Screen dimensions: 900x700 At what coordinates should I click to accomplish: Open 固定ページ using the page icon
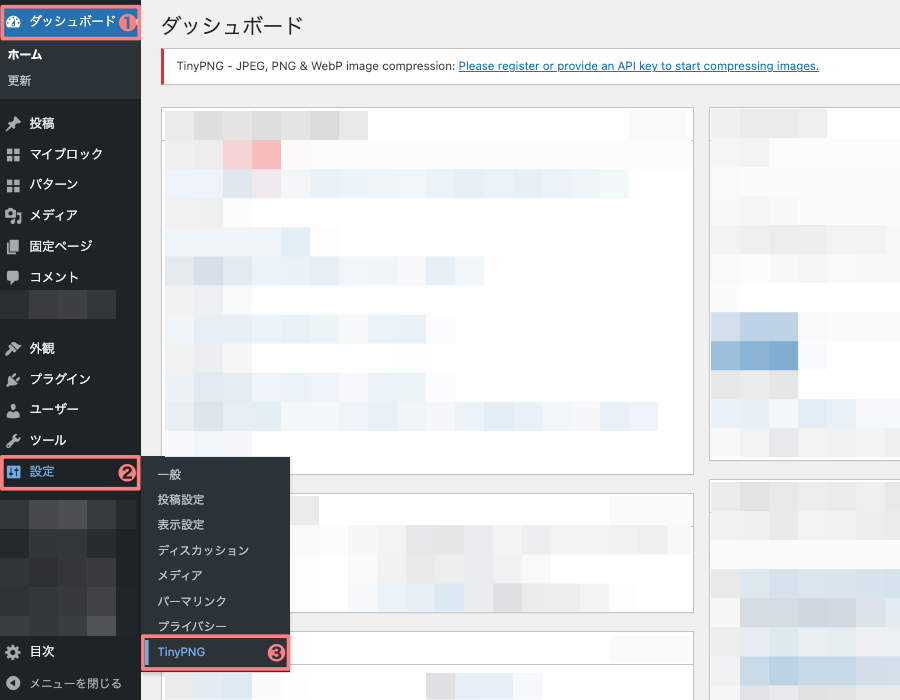[14, 245]
